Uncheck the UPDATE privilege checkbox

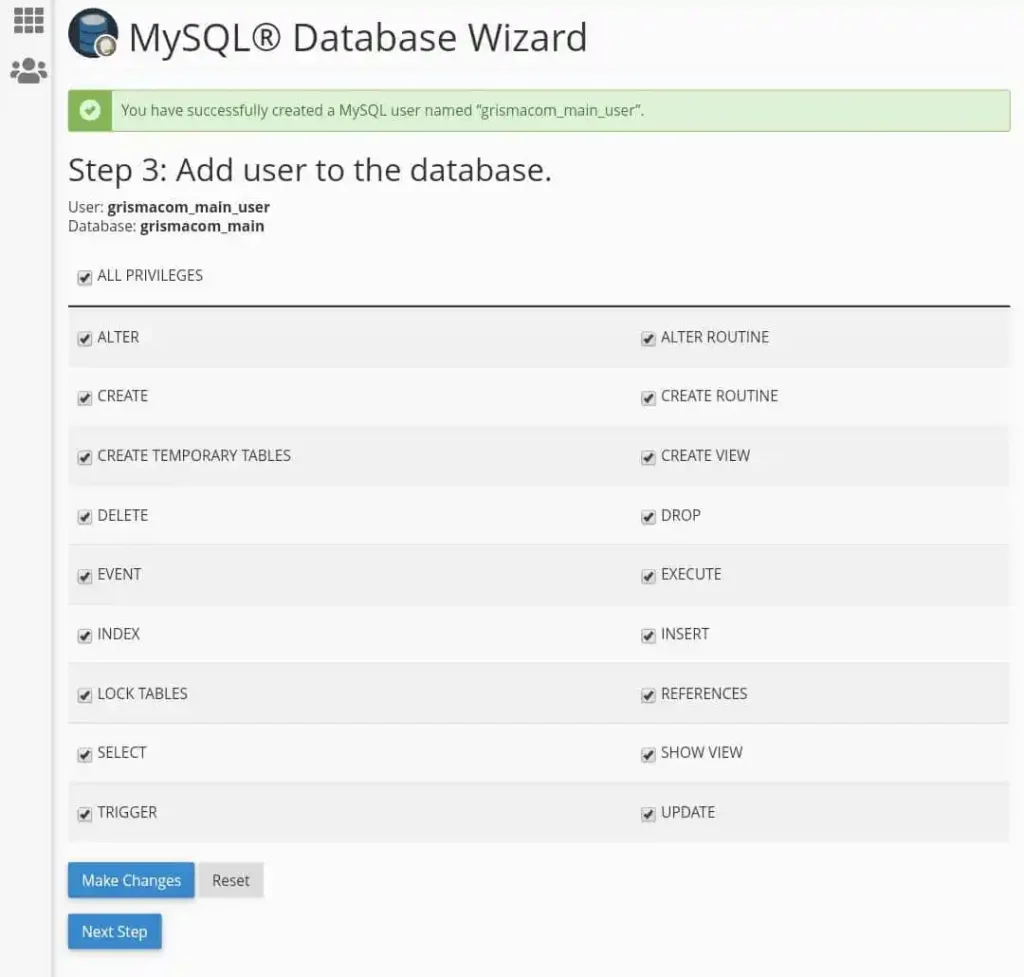(648, 814)
